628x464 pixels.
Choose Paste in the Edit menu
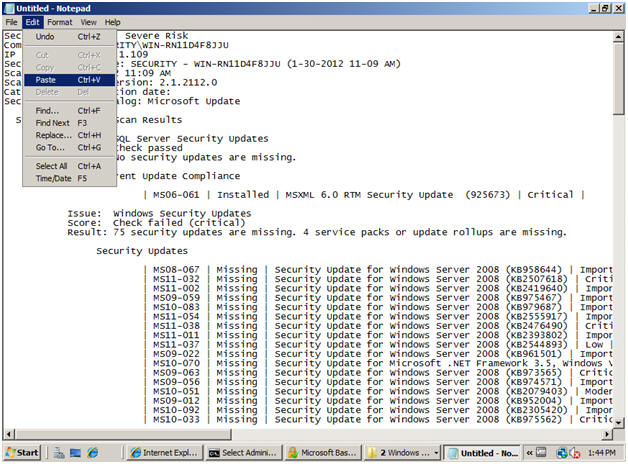tap(69, 80)
